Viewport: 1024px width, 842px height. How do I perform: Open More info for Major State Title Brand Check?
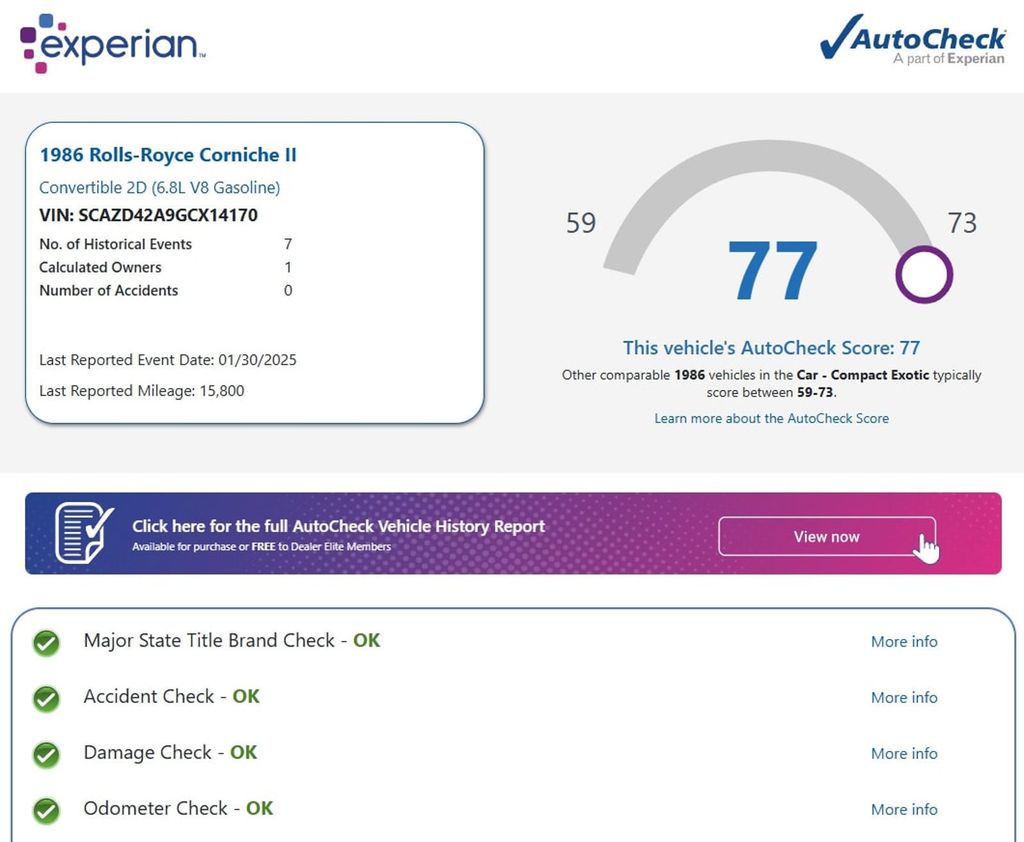(x=904, y=642)
